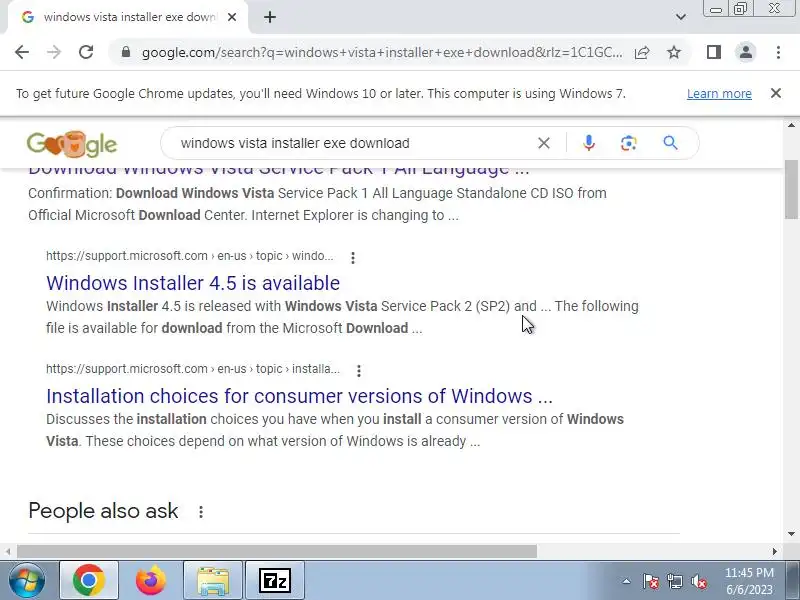Open Windows Installer 4.5 is available result
Screen dimensions: 800x600
pos(193,283)
